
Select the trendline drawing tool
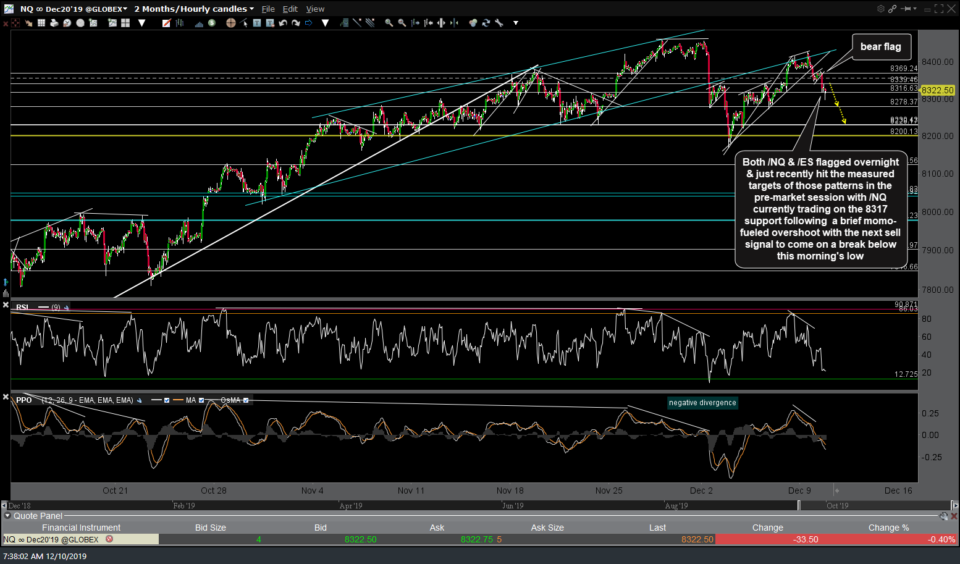point(357,23)
